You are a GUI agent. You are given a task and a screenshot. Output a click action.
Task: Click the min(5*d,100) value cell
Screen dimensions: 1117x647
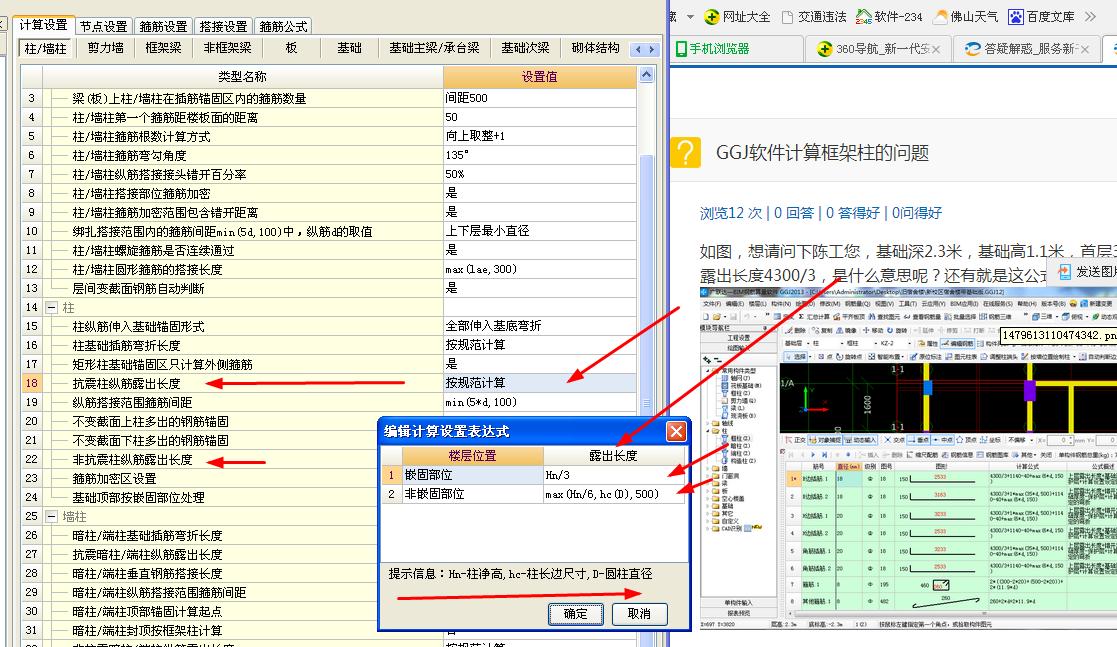pyautogui.click(x=539, y=403)
